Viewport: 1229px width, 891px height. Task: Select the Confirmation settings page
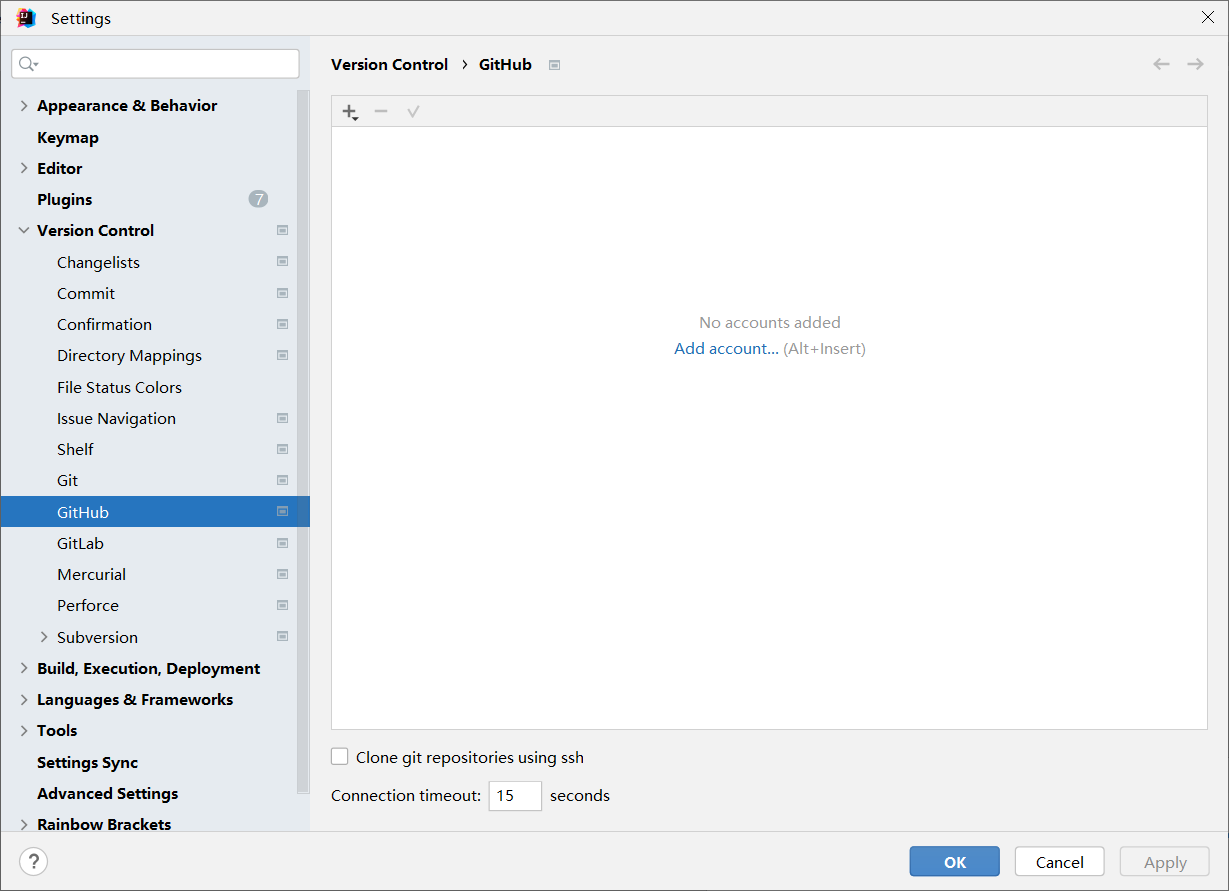(x=104, y=324)
